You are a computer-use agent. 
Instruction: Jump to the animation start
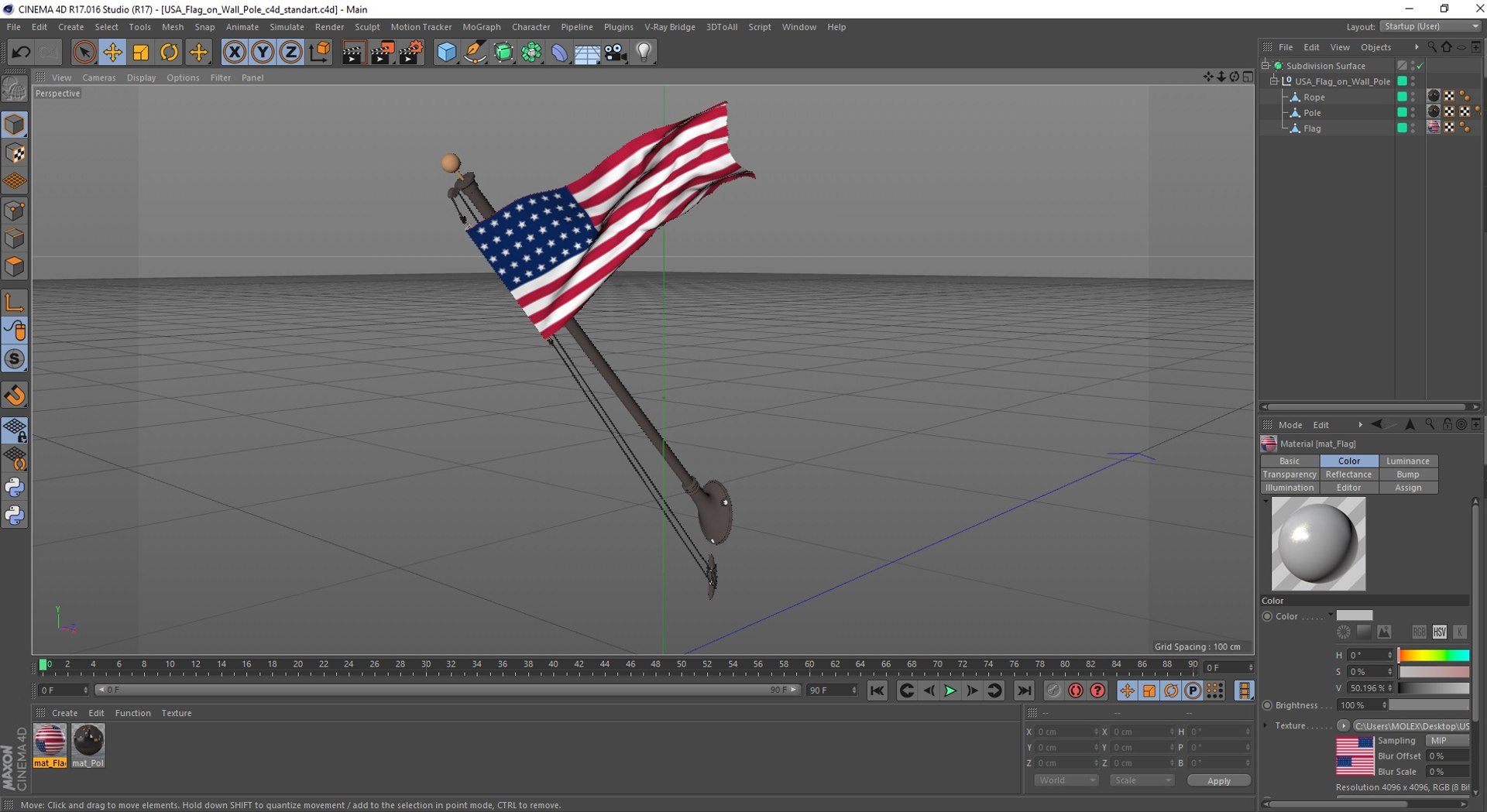point(877,690)
